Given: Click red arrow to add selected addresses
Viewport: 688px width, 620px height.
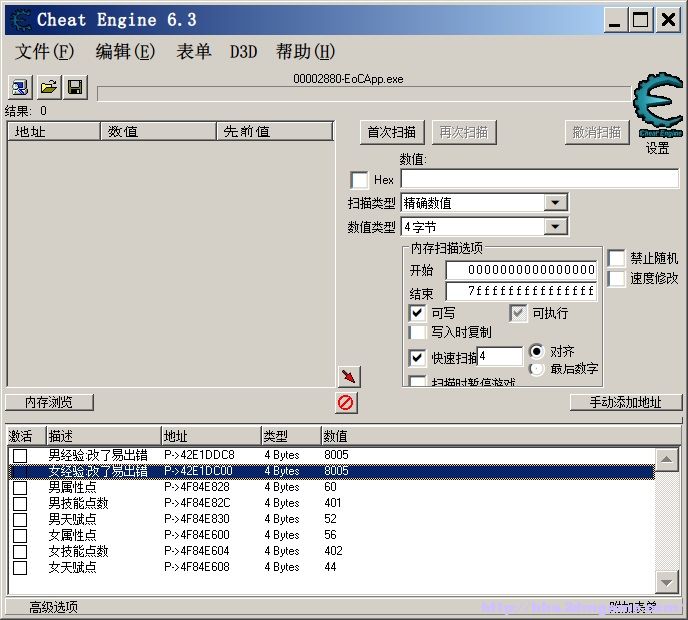Looking at the screenshot, I should 349,377.
